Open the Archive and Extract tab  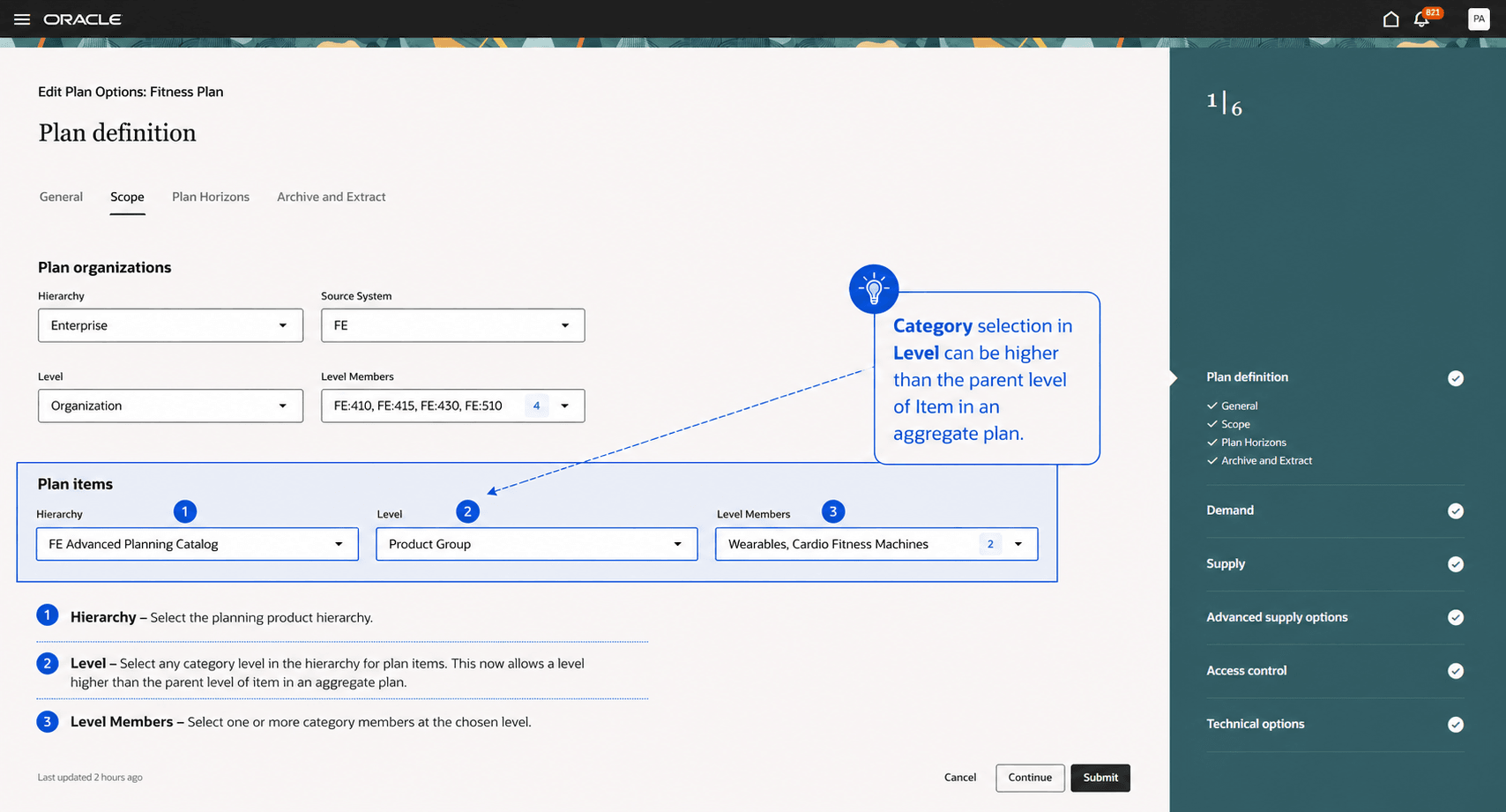tap(332, 197)
